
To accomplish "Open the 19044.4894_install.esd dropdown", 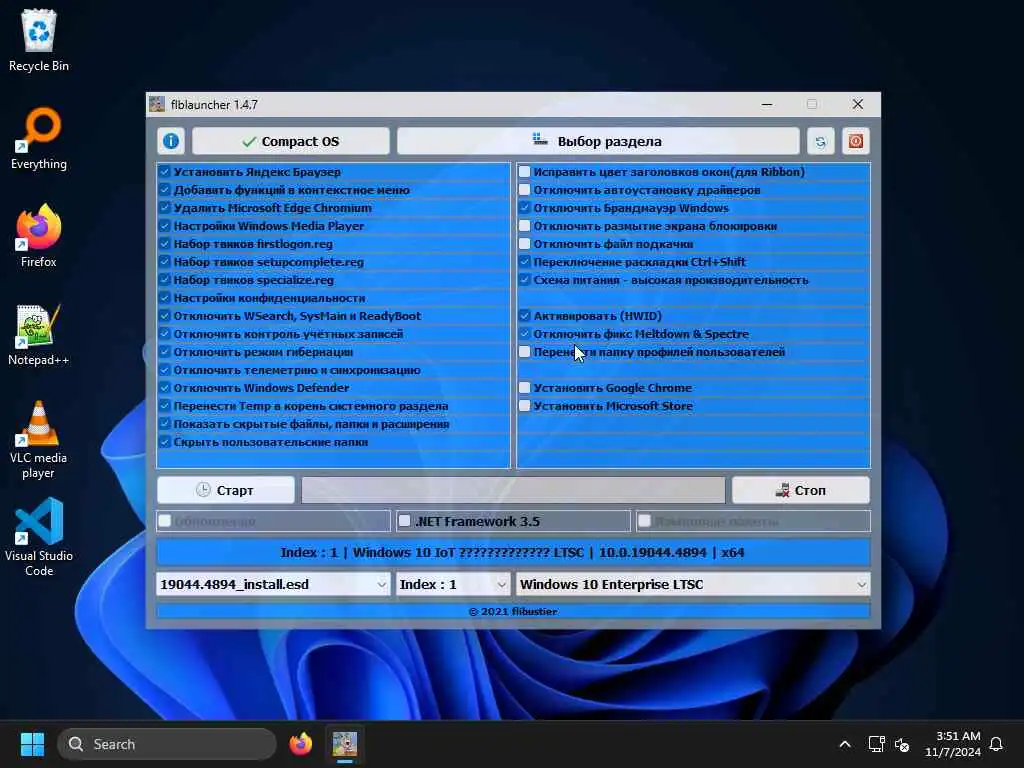I will coord(273,584).
